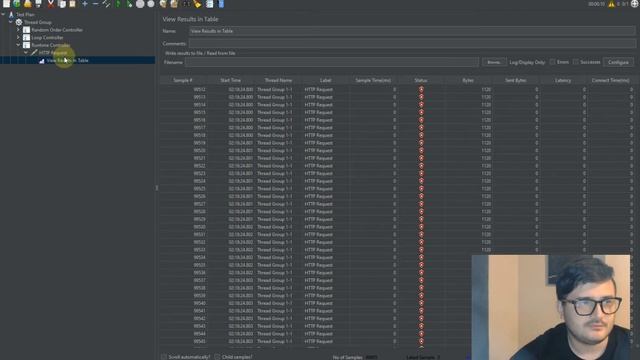Image resolution: width=640 pixels, height=360 pixels.
Task: Select Random Order Controller in tree
Action: (x=57, y=30)
